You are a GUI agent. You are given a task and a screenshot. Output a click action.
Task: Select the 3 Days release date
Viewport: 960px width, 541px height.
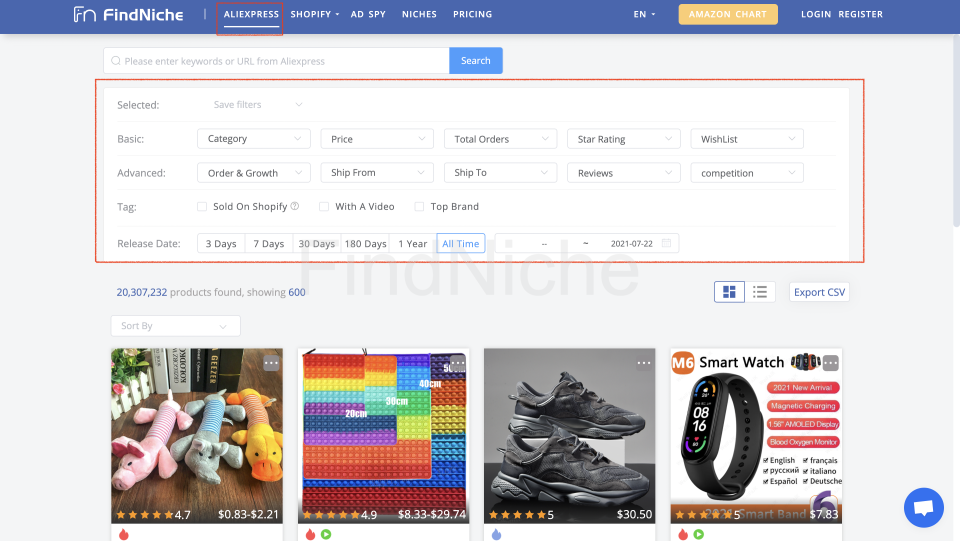221,244
